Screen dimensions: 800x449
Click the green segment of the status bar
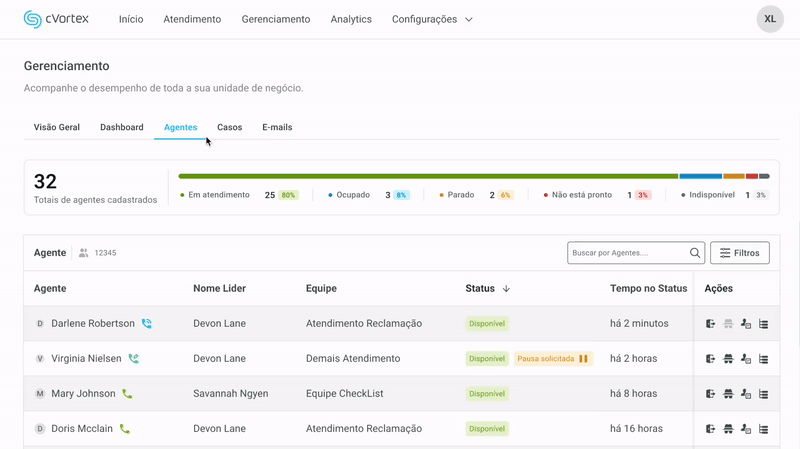point(428,176)
